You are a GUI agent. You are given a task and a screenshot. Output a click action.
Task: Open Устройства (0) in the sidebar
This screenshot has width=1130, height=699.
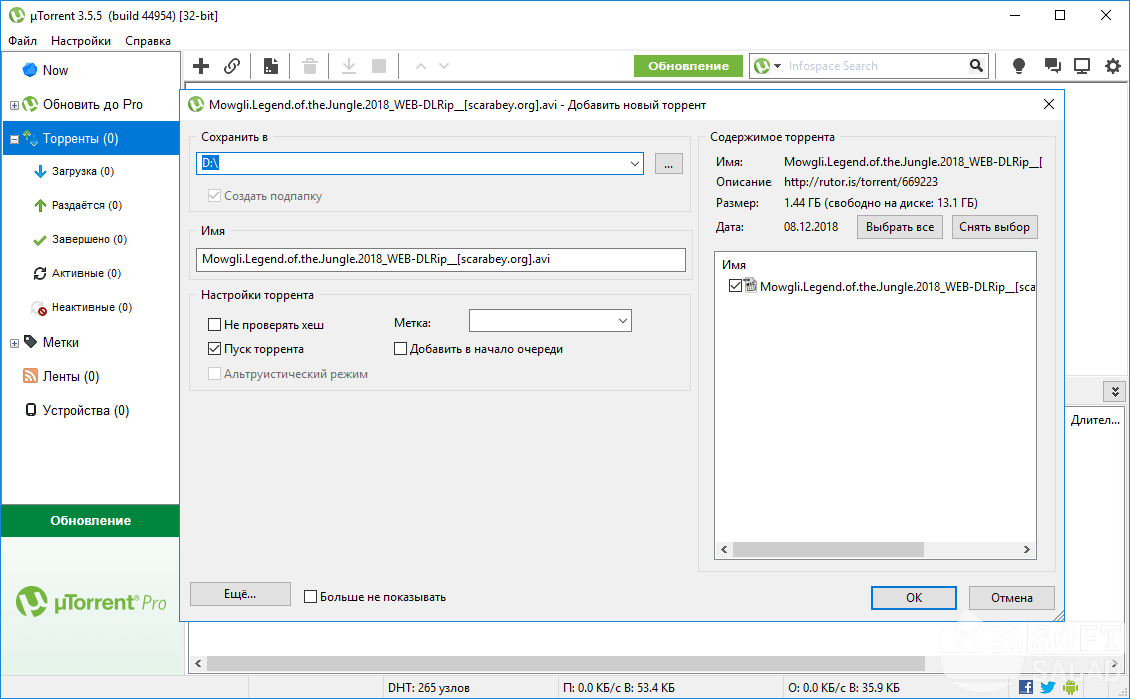coord(86,410)
